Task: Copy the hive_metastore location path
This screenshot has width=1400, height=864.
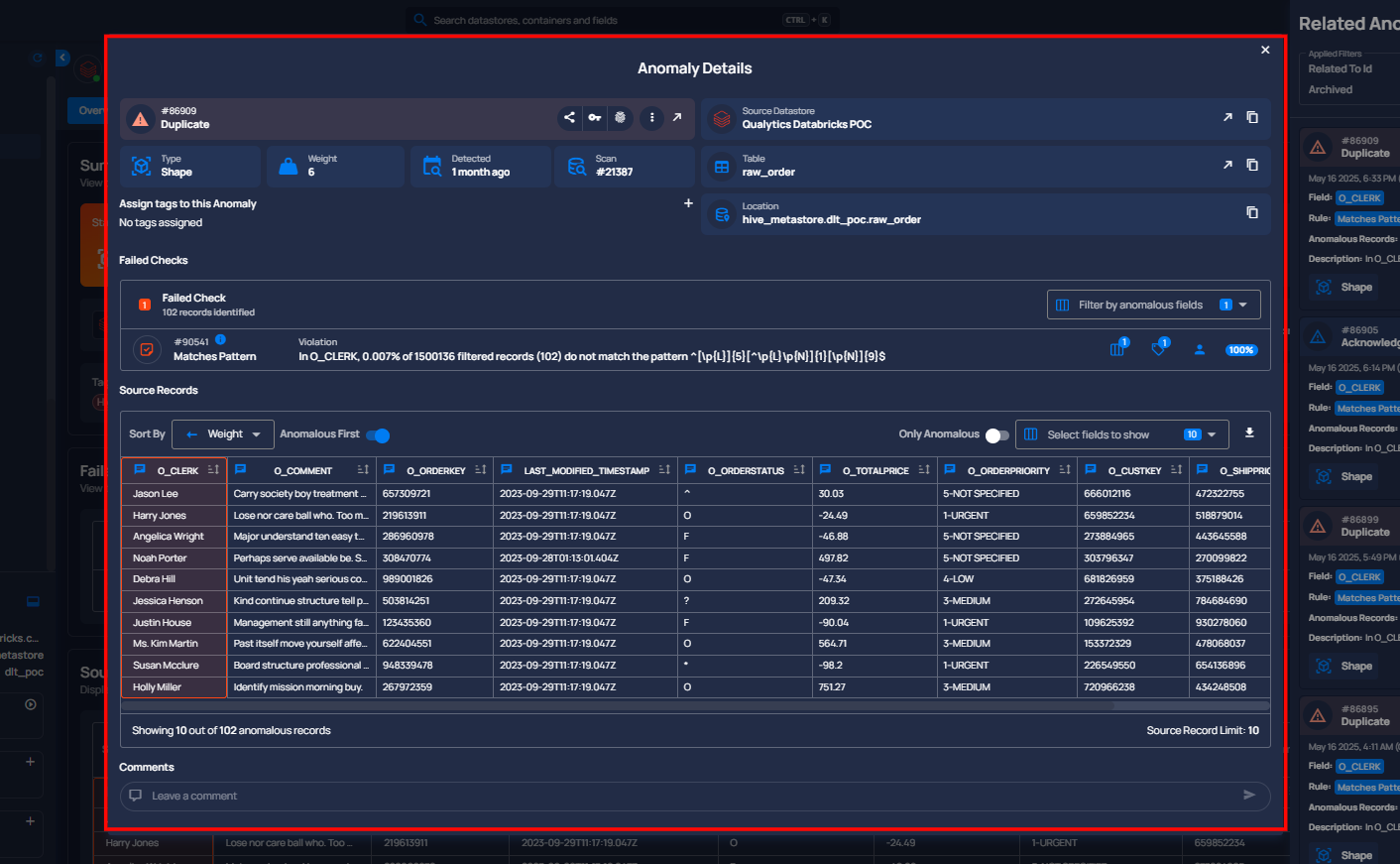Action: 1252,212
